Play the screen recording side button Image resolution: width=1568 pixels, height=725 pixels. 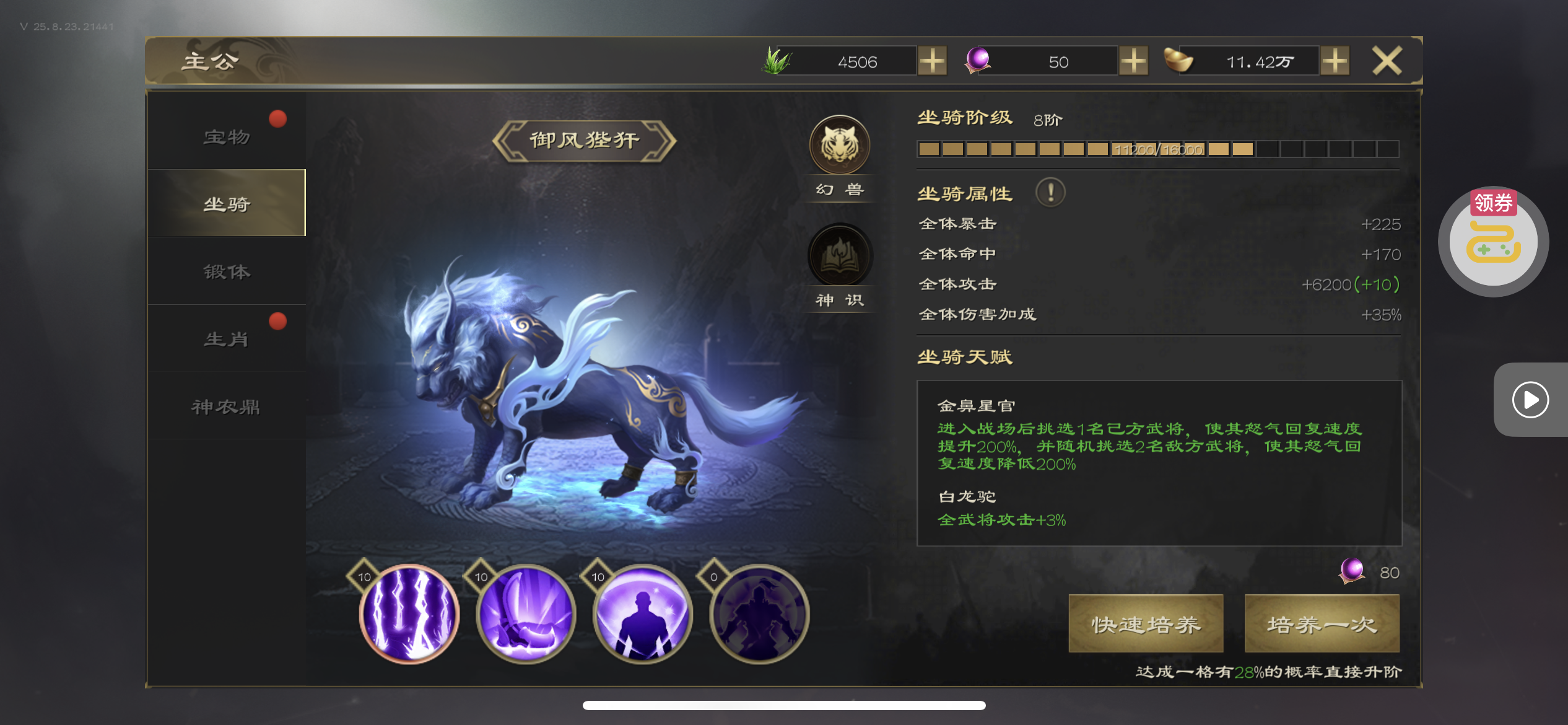[x=1530, y=400]
